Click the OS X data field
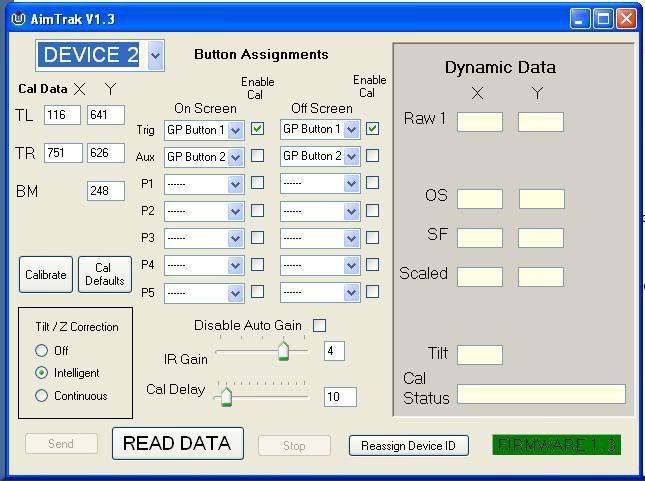The height and width of the screenshot is (481, 645). tap(480, 199)
